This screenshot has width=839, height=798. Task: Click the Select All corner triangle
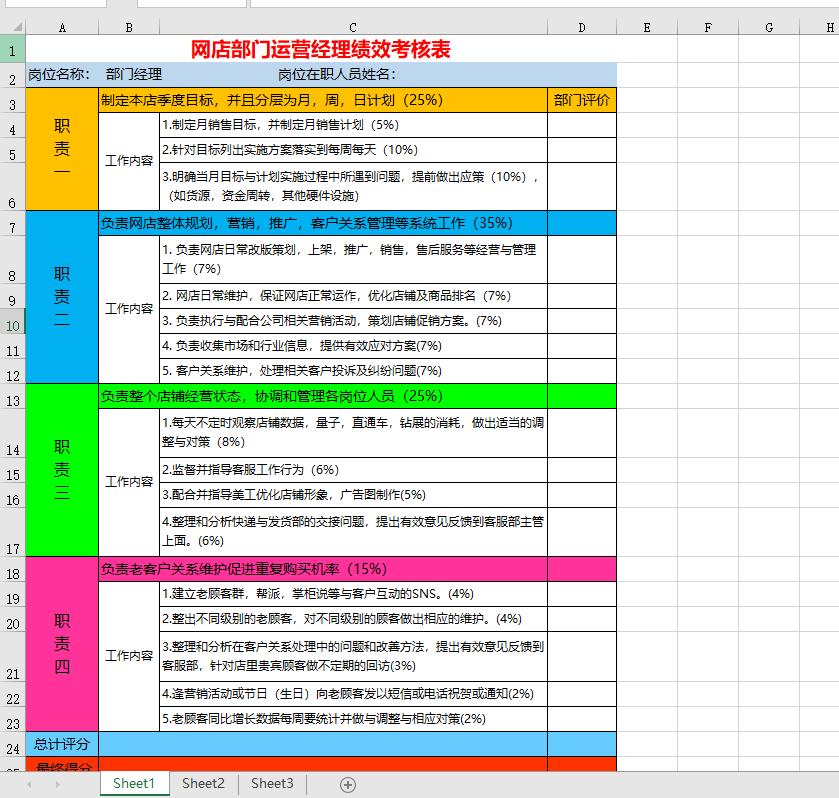click(x=14, y=27)
